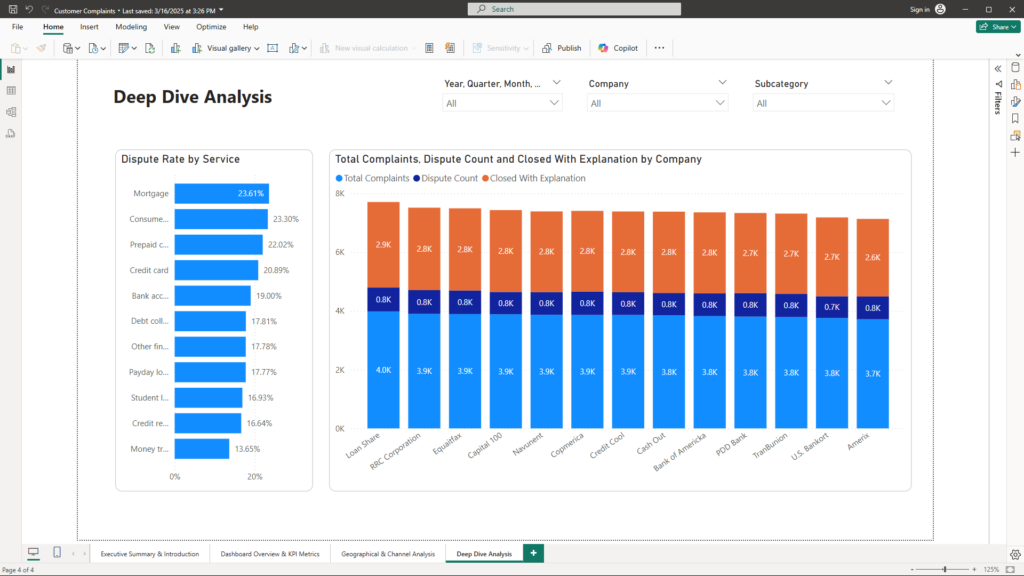Click the Save icon in title bar
Viewport: 1024px width, 576px height.
12,9
